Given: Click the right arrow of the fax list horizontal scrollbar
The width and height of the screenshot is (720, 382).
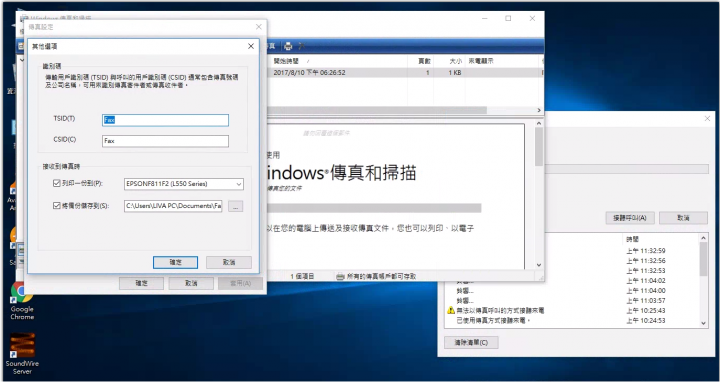Looking at the screenshot, I should click(539, 110).
